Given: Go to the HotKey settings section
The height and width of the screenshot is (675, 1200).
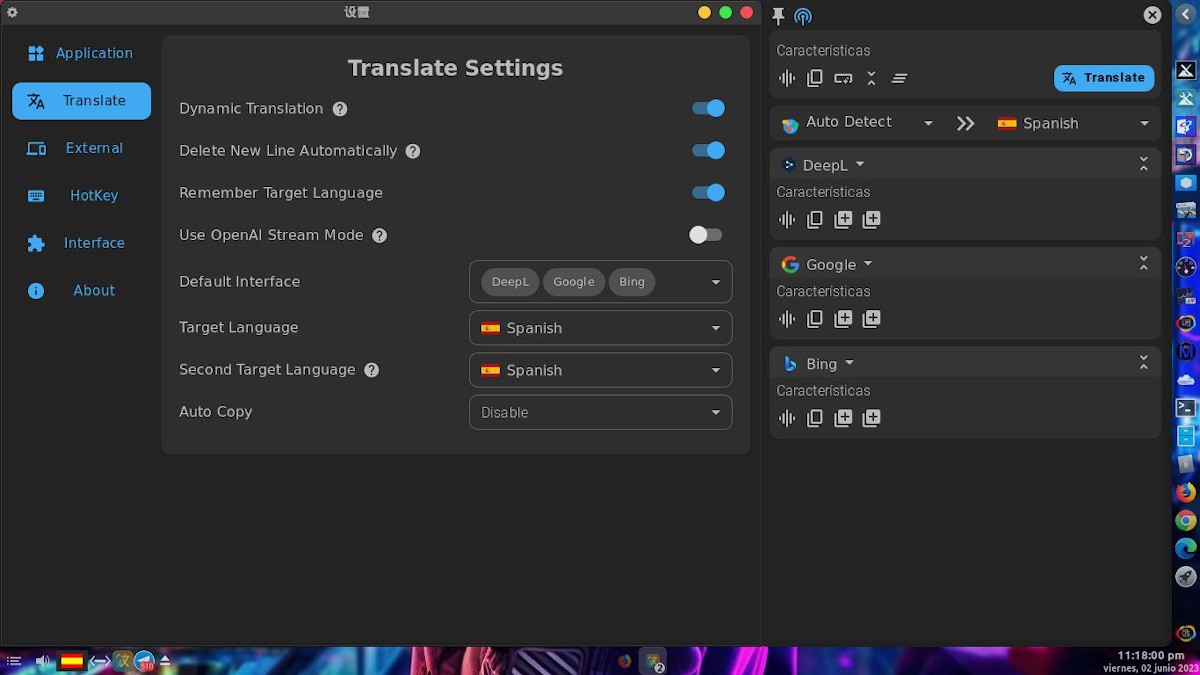Looking at the screenshot, I should [x=81, y=196].
